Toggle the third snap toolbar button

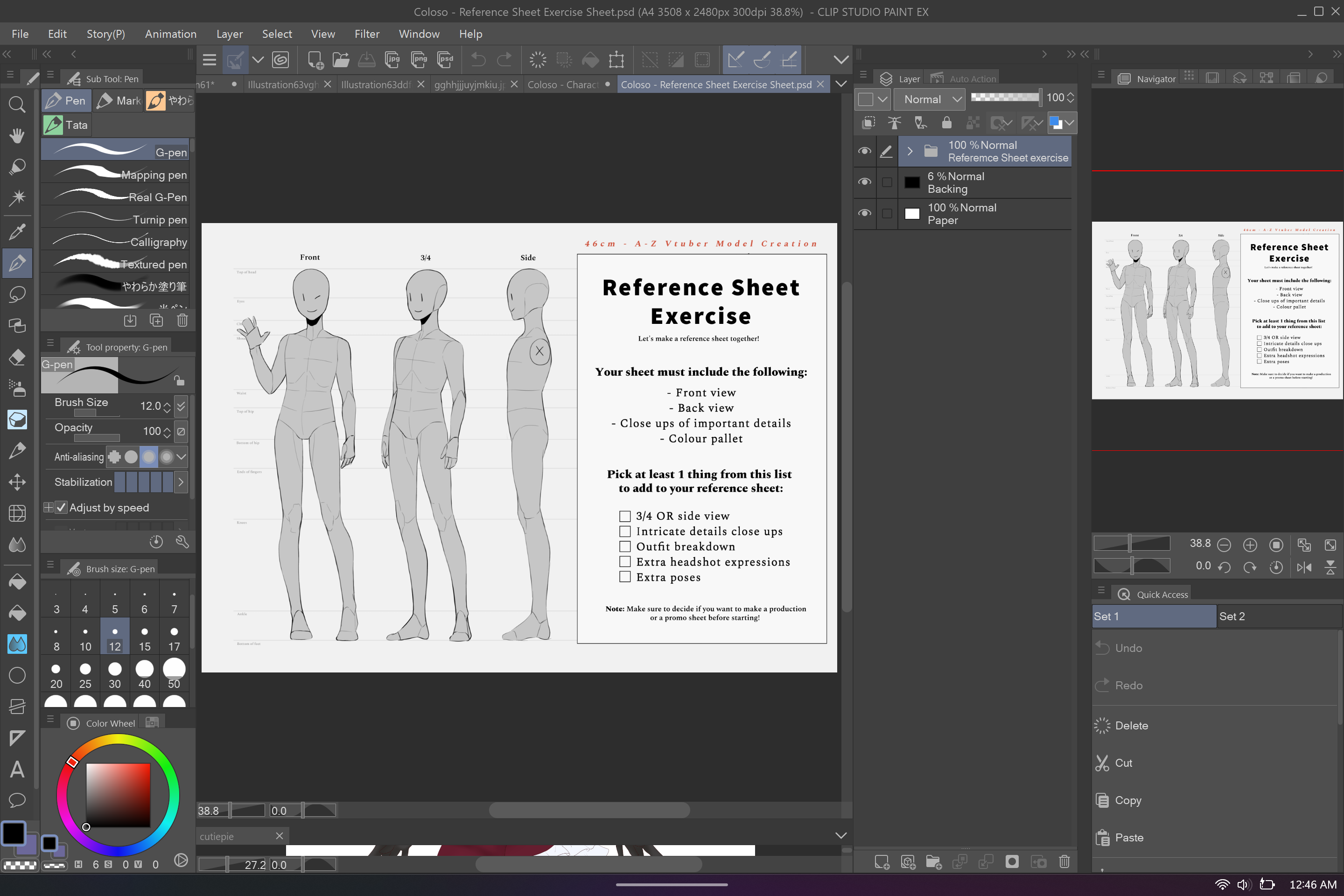click(789, 59)
